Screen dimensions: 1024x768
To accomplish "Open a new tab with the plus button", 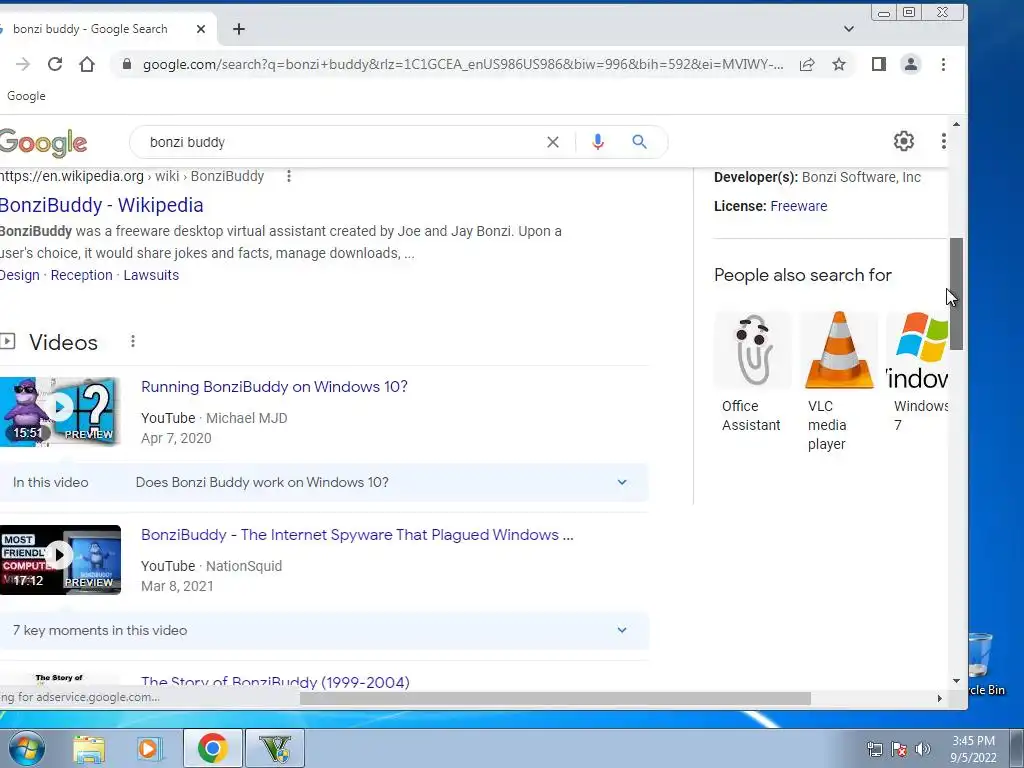I will [239, 29].
